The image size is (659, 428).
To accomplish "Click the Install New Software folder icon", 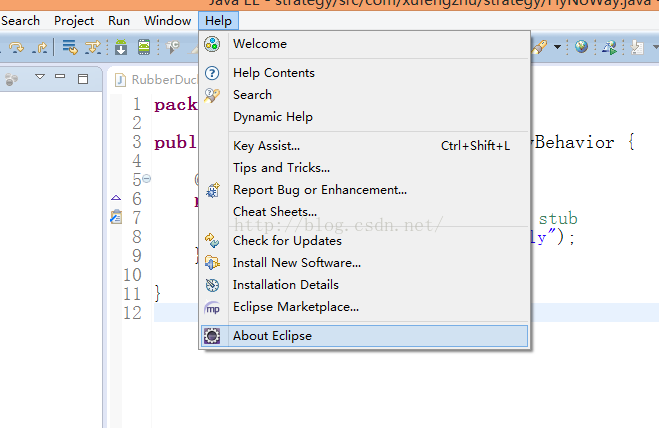I will (212, 263).
